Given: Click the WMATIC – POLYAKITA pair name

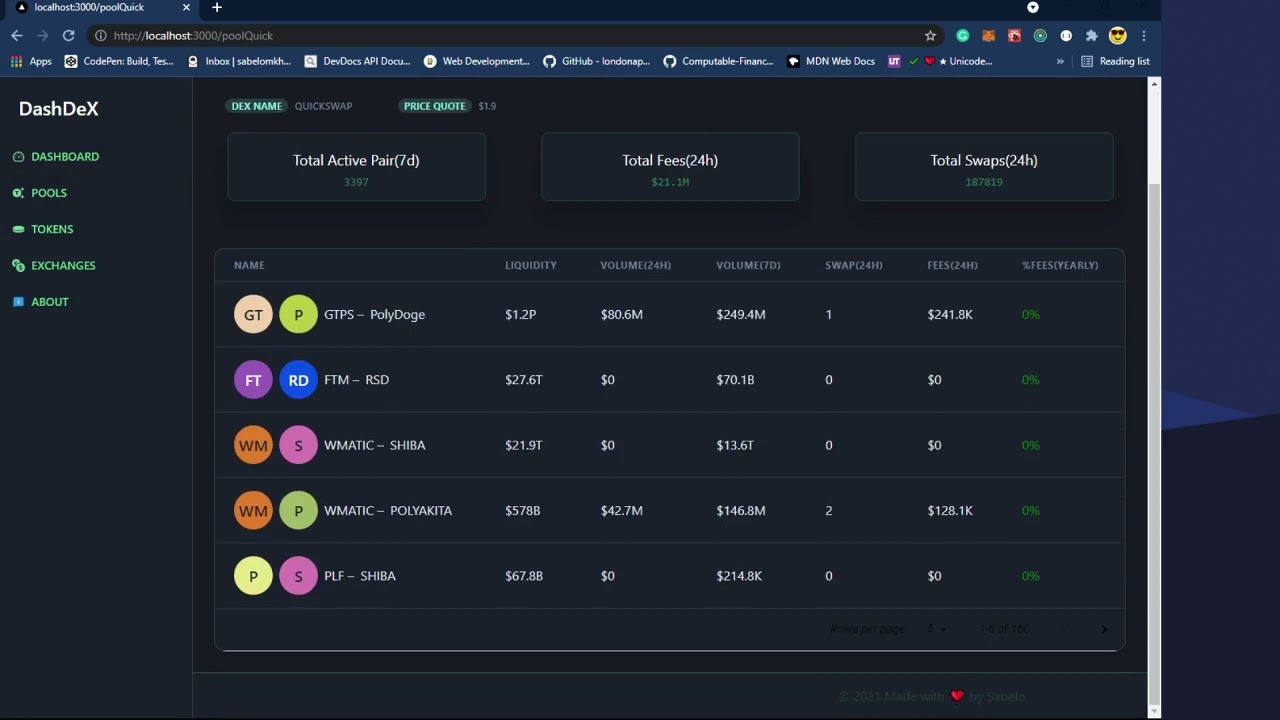Looking at the screenshot, I should pyautogui.click(x=388, y=510).
